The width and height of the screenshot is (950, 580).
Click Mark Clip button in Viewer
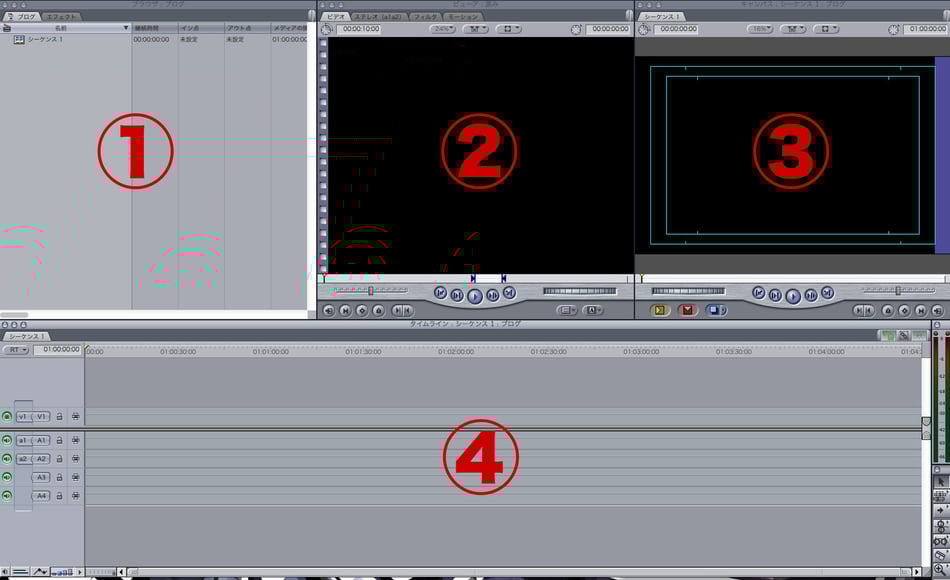345,310
